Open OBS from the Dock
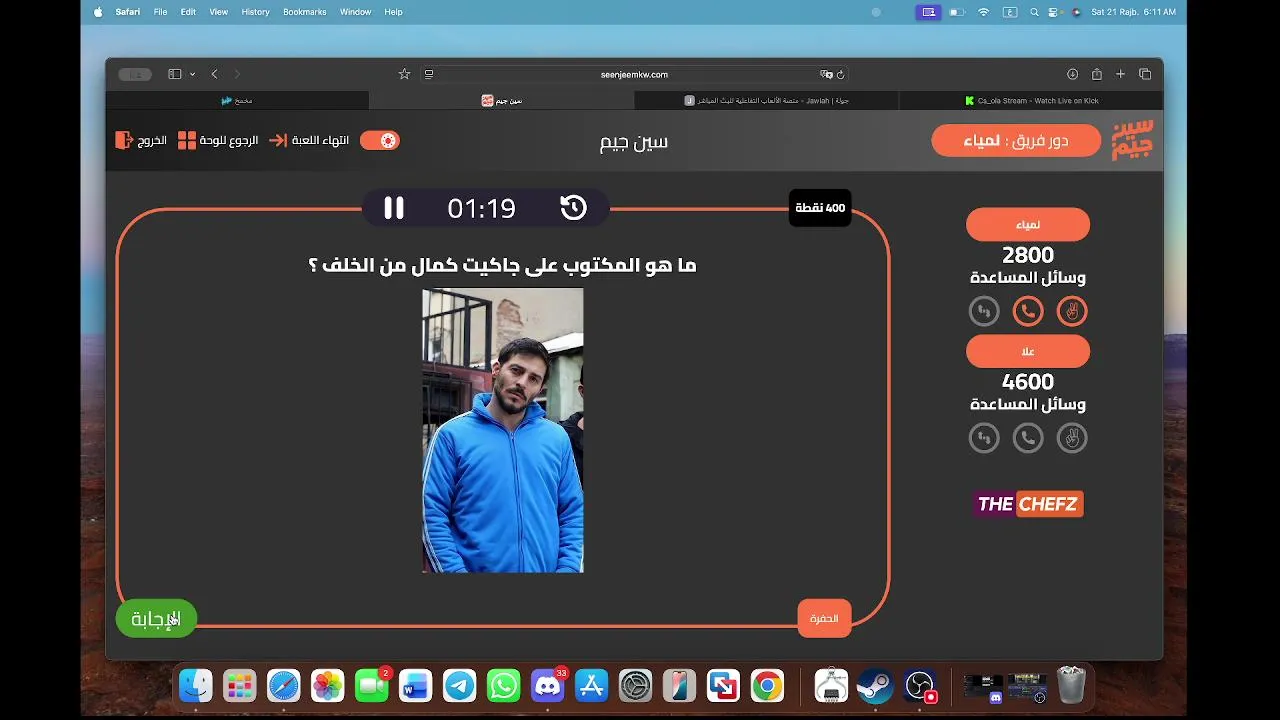This screenshot has height=720, width=1280. 919,685
